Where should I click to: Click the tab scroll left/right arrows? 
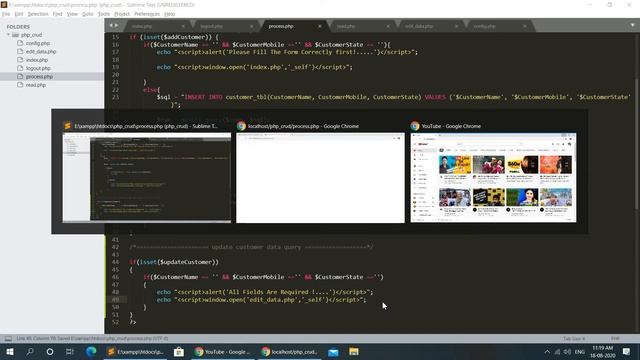click(113, 25)
